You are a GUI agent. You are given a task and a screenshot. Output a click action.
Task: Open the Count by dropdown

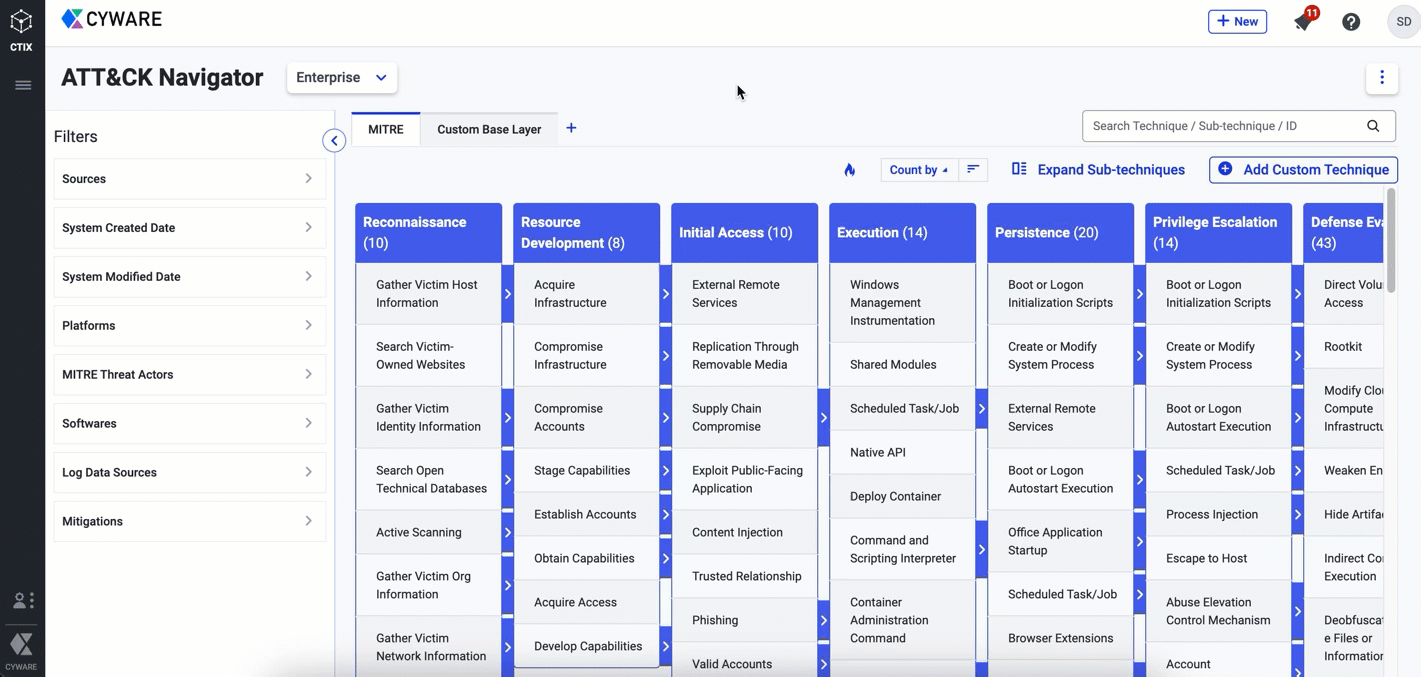pyautogui.click(x=918, y=170)
